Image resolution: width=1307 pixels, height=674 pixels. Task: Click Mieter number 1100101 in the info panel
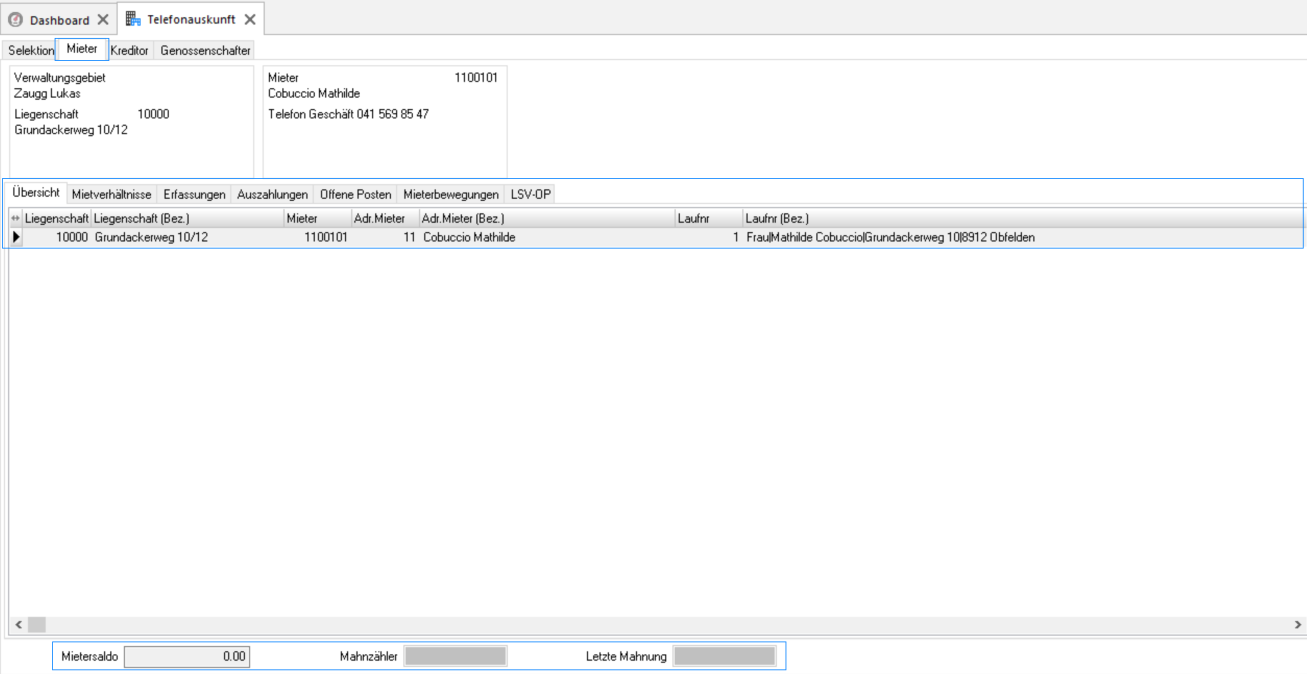click(x=475, y=78)
